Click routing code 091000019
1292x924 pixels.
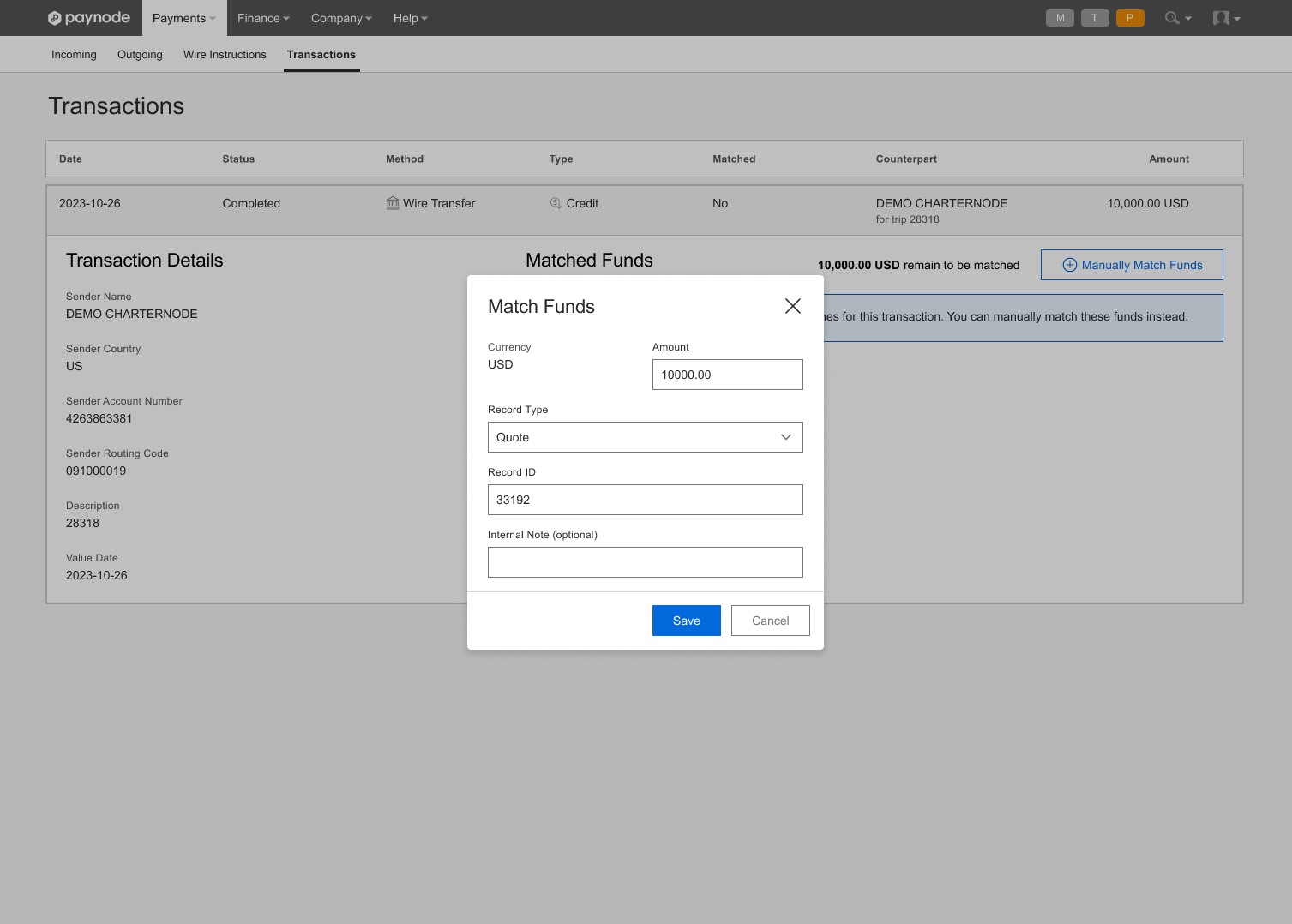coord(96,471)
